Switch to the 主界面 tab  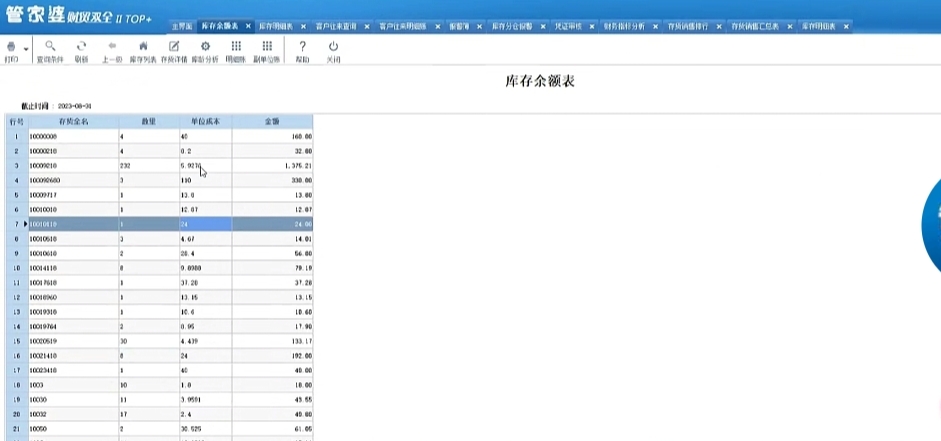pos(181,25)
